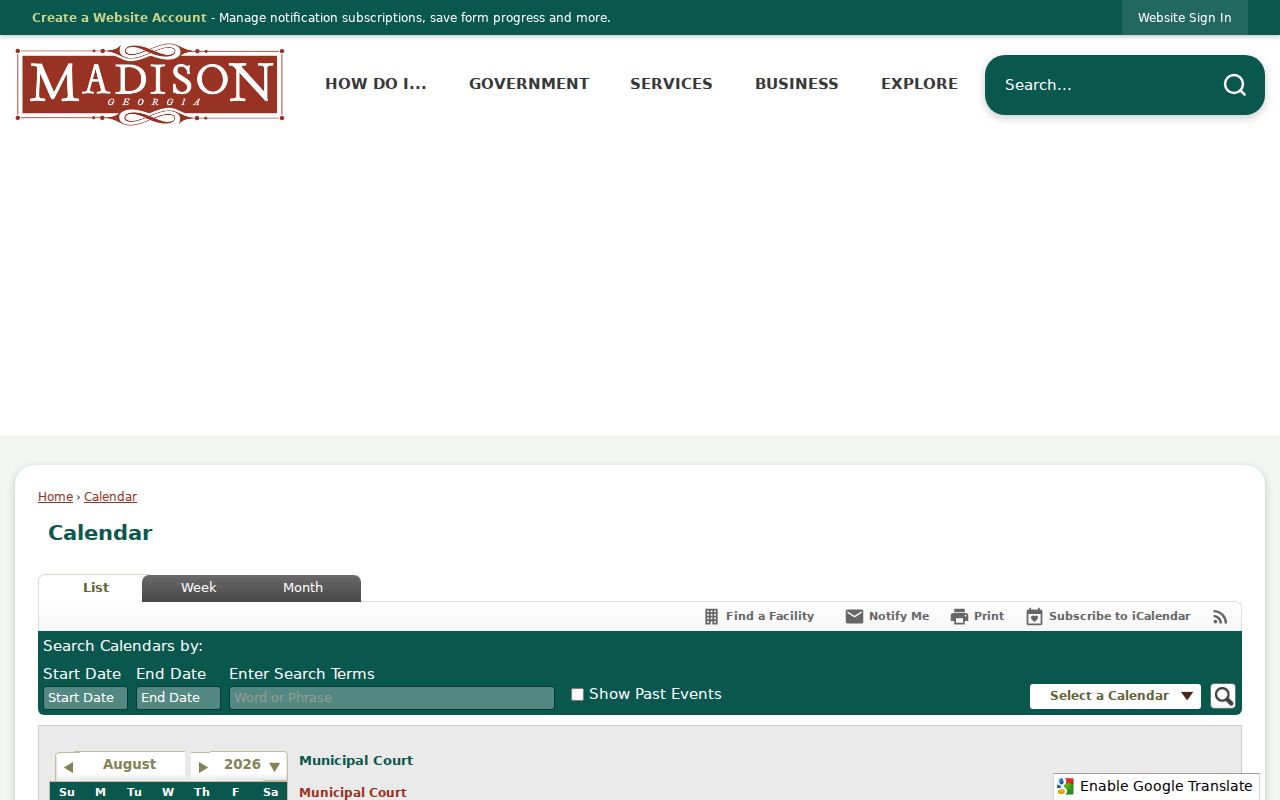Print the calendar
Viewport: 1280px width, 800px height.
pyautogui.click(x=977, y=617)
